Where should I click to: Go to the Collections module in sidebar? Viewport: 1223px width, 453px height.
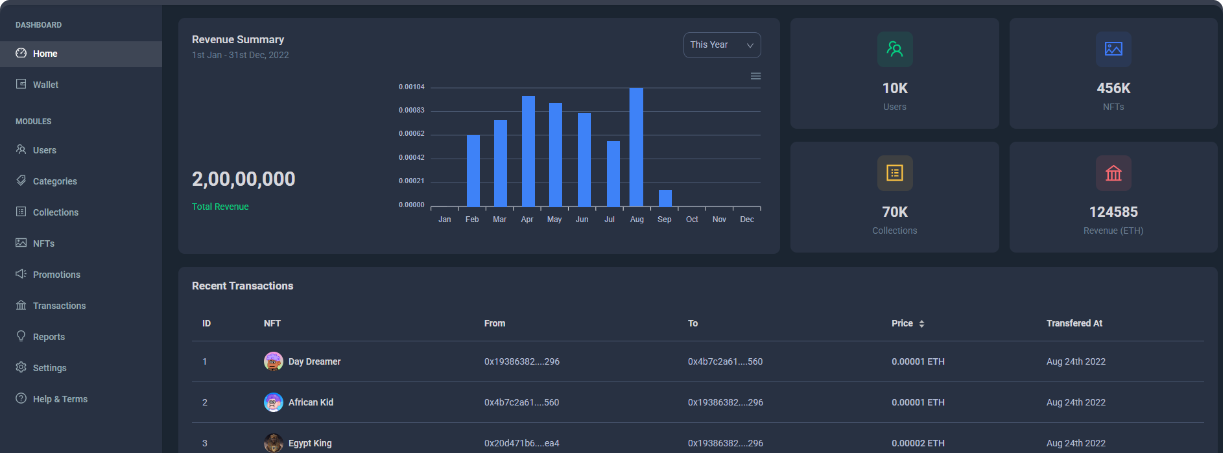81,212
